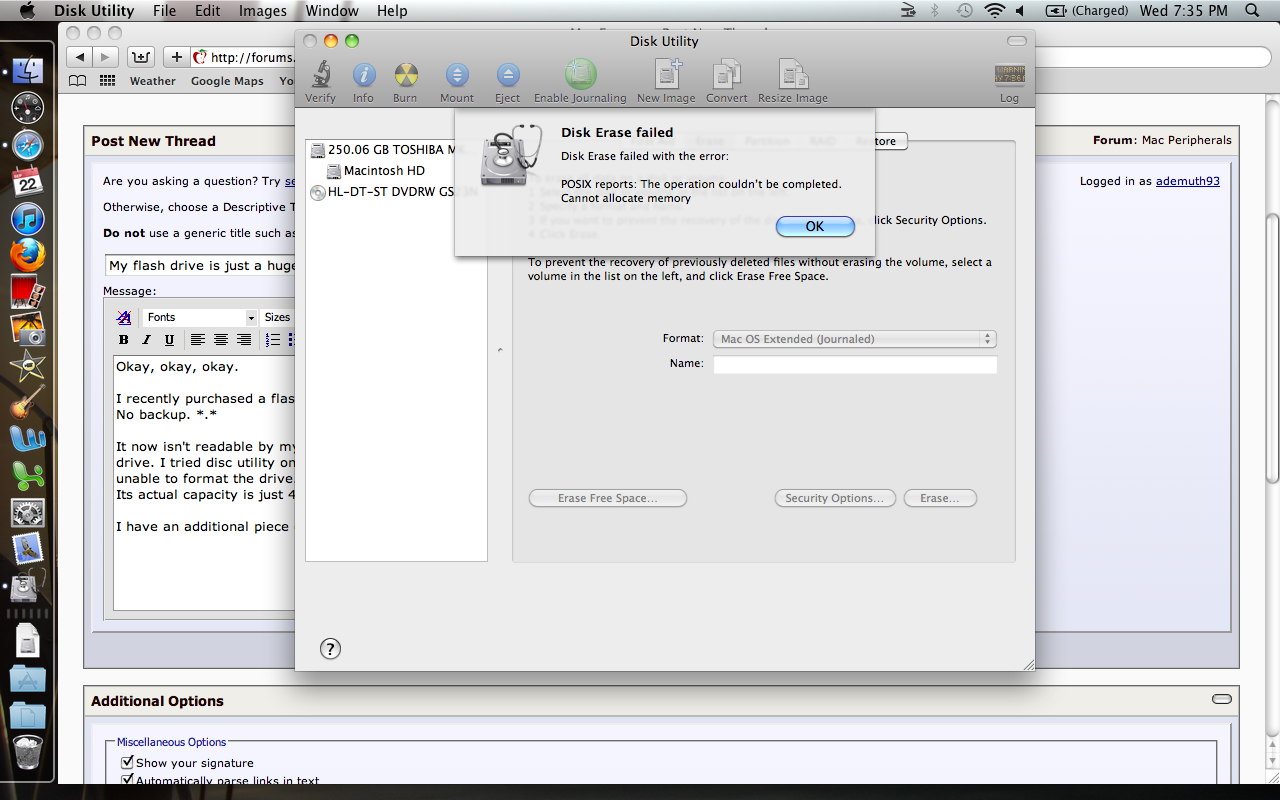Image resolution: width=1280 pixels, height=800 pixels.
Task: Click the Burn disc toolbar icon
Action: coord(405,75)
